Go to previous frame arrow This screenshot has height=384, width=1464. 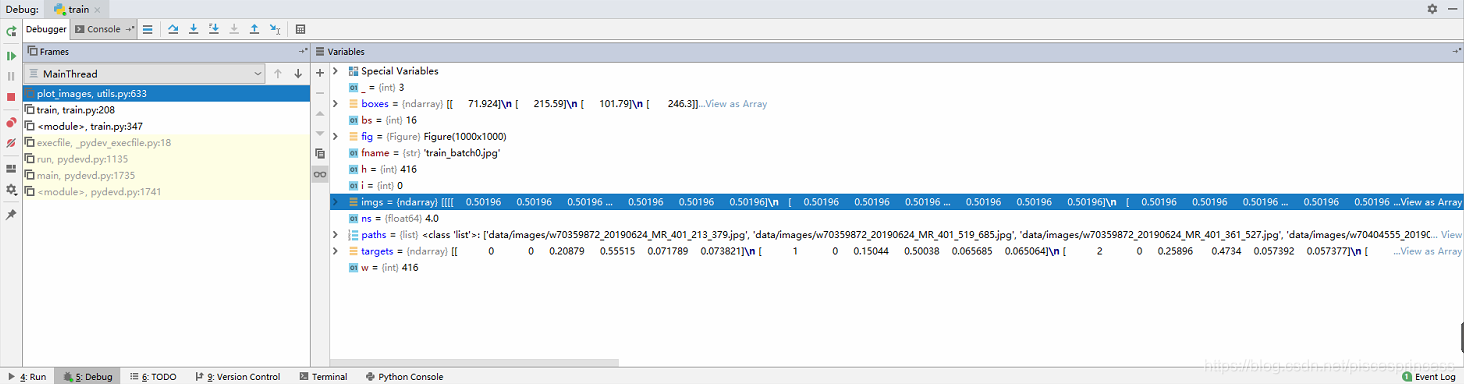click(x=278, y=73)
